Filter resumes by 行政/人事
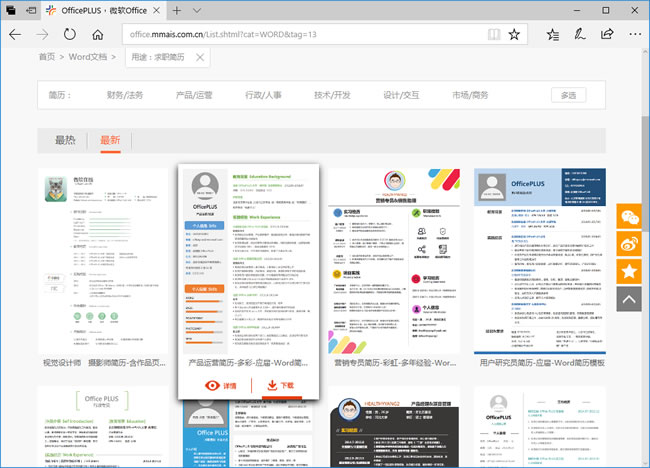The image size is (650, 468). 263,95
